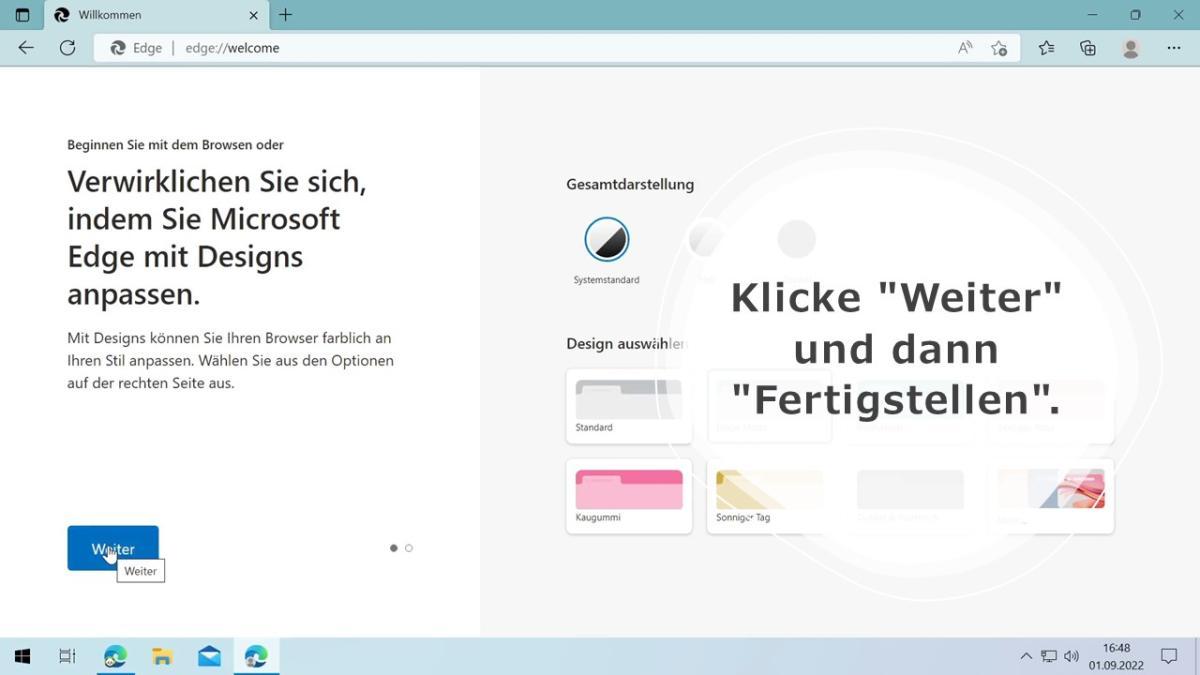Open the Favorites list icon

click(x=1046, y=48)
